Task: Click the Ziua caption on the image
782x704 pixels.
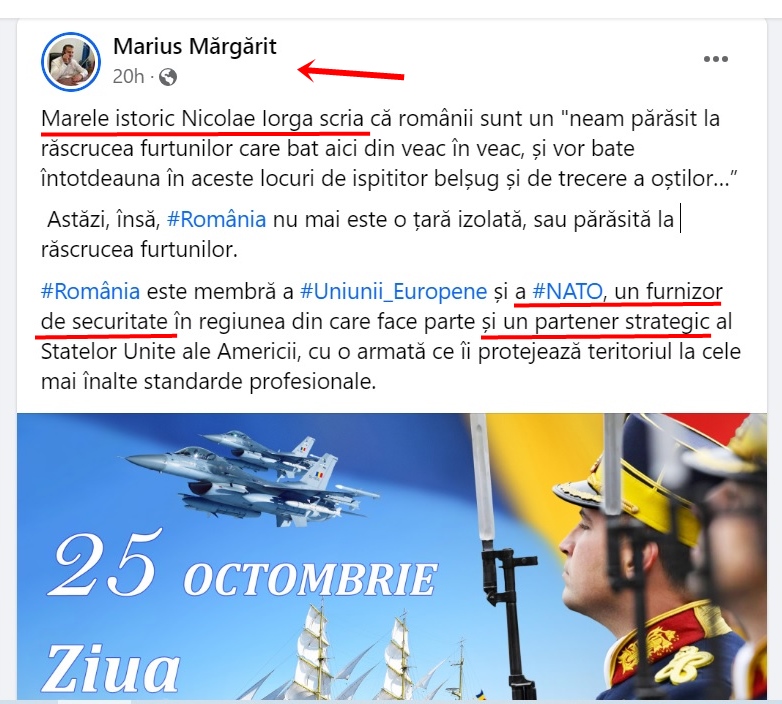Action: (x=113, y=668)
